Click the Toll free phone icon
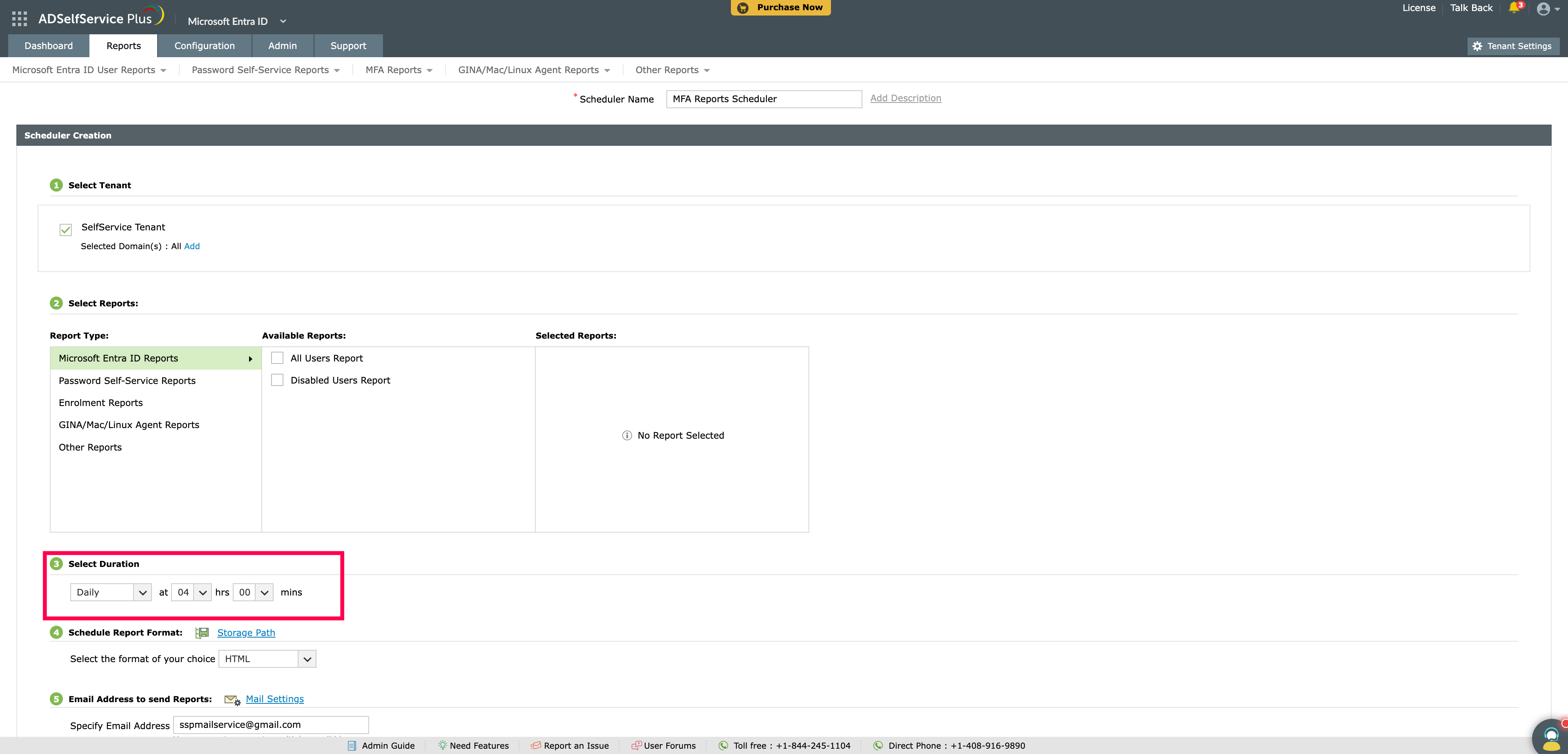This screenshot has width=1568, height=754. click(724, 745)
